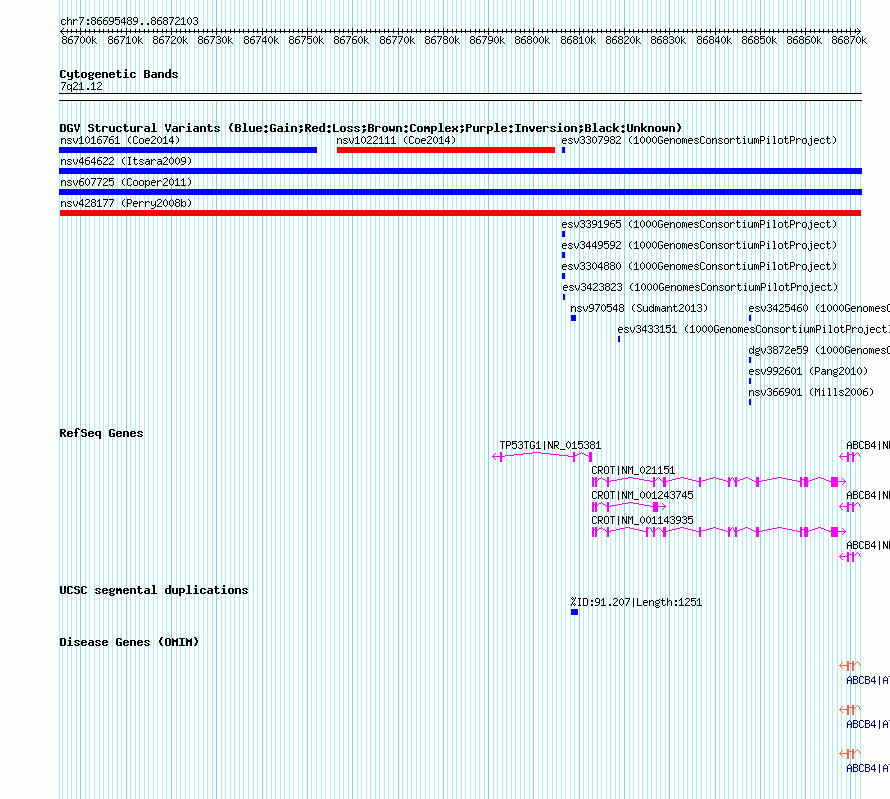Open the esv3423823 variant label
890x799 pixels.
pos(700,287)
